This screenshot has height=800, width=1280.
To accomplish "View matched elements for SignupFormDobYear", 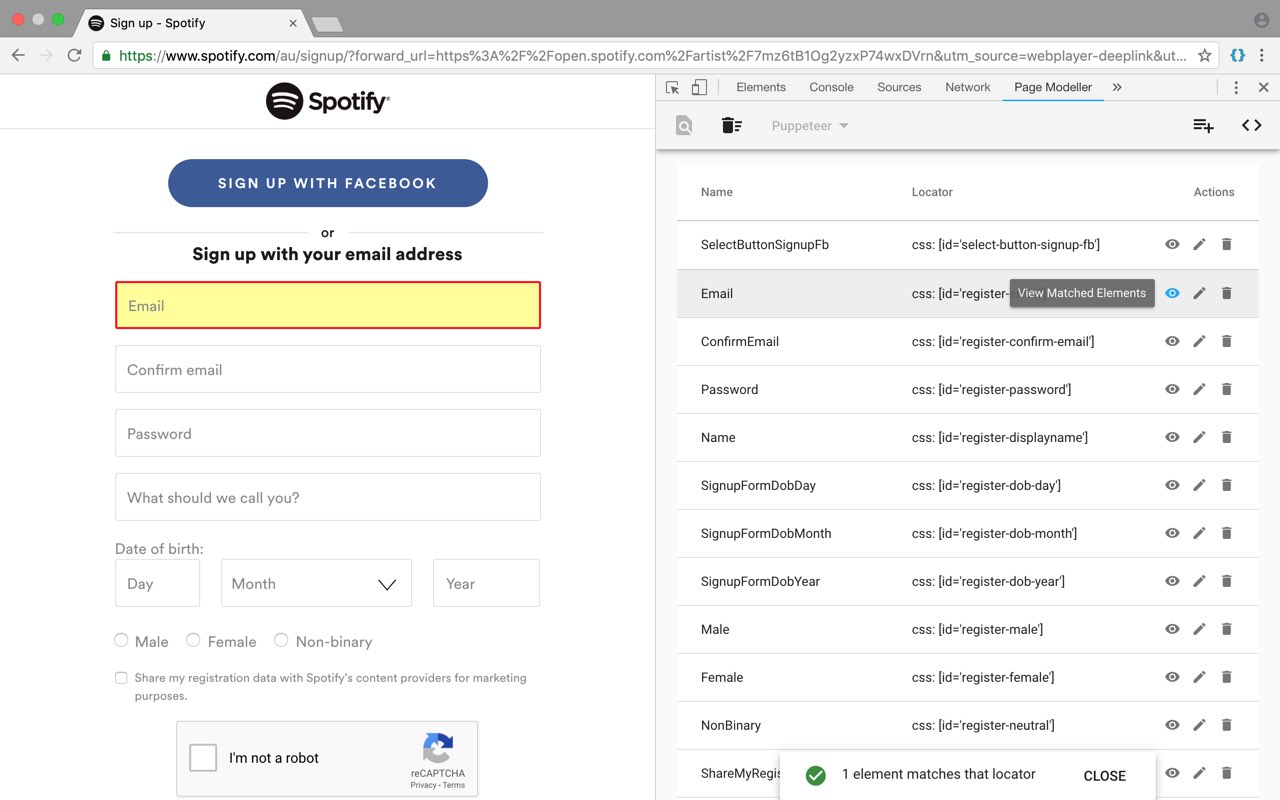I will tap(1172, 581).
